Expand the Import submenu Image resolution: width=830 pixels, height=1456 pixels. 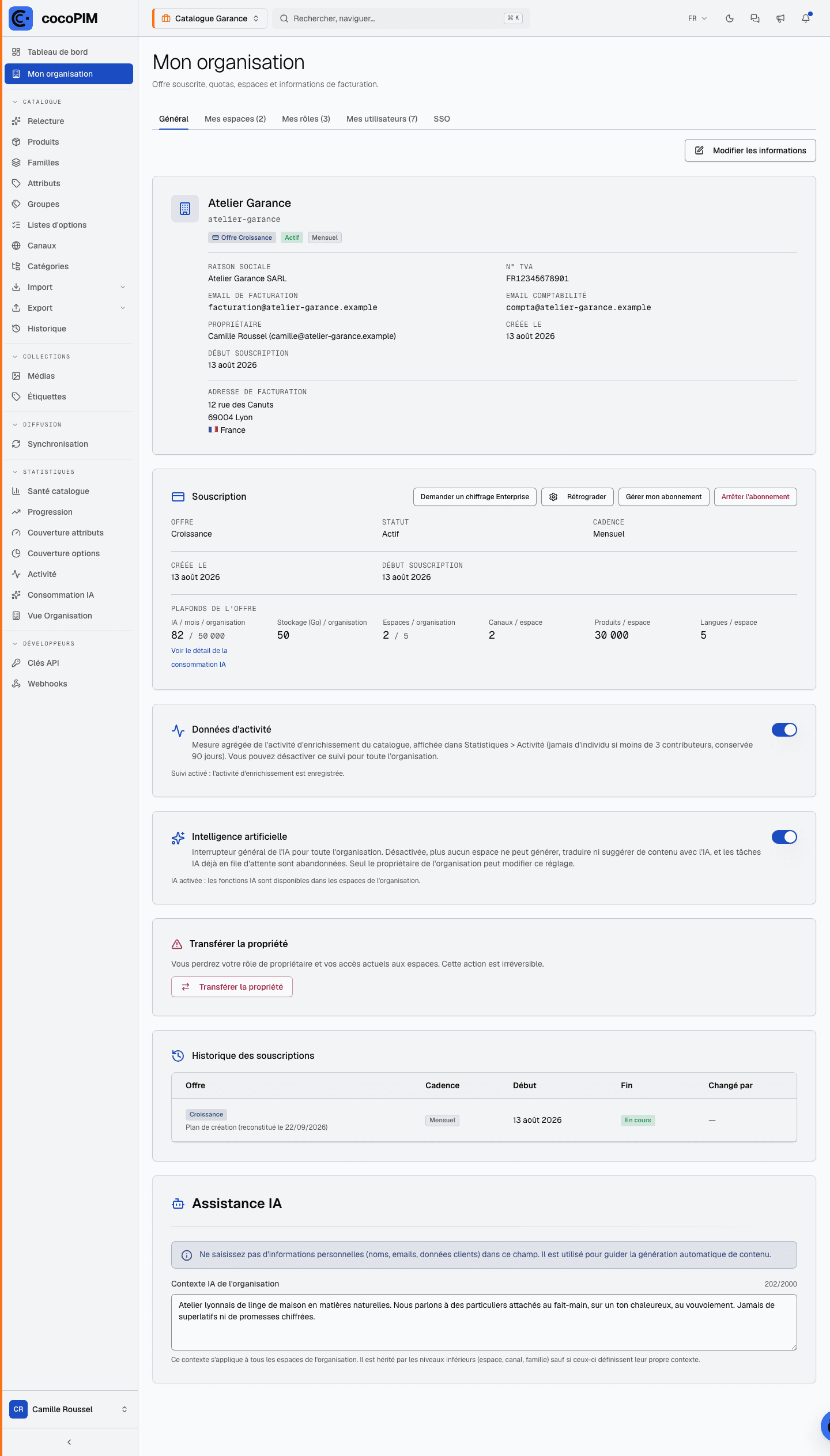tap(69, 287)
